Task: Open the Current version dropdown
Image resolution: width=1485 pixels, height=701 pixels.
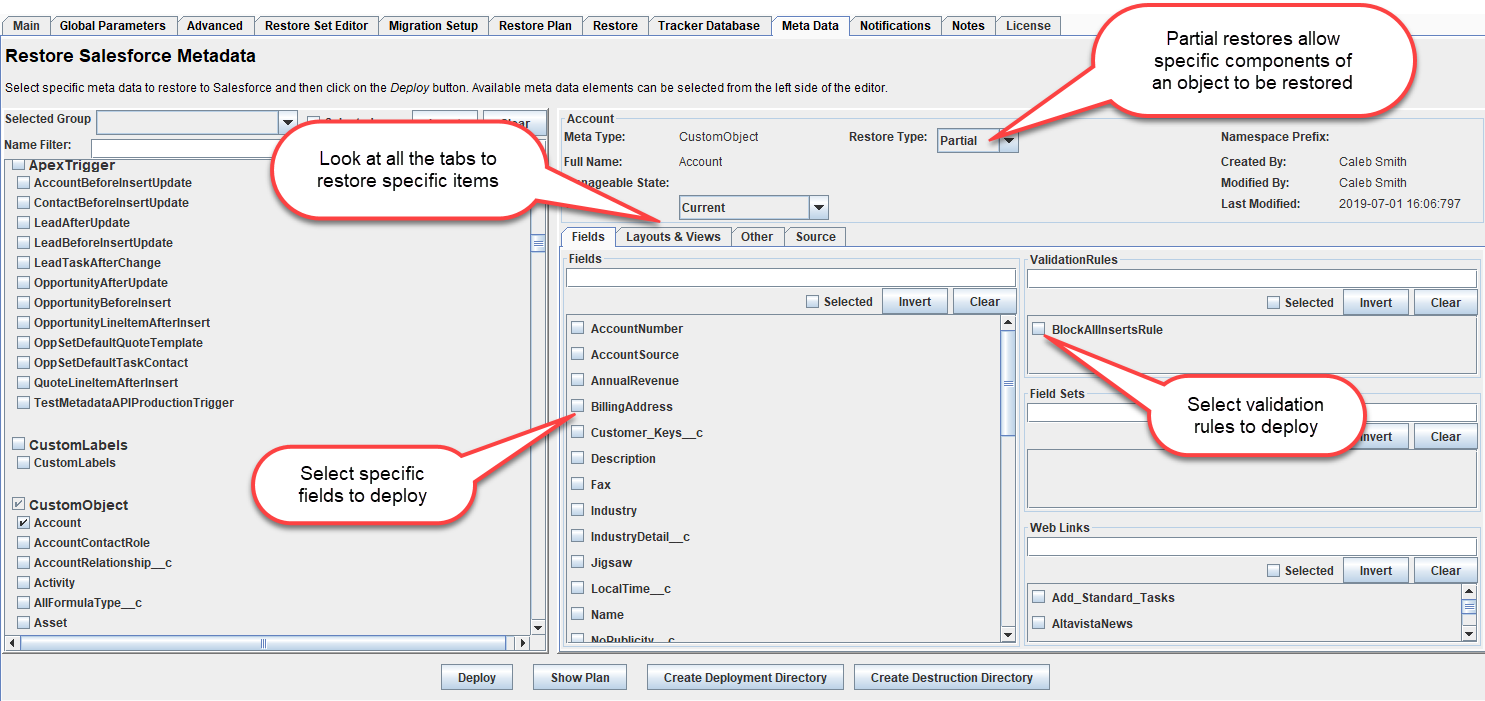Action: tap(819, 208)
